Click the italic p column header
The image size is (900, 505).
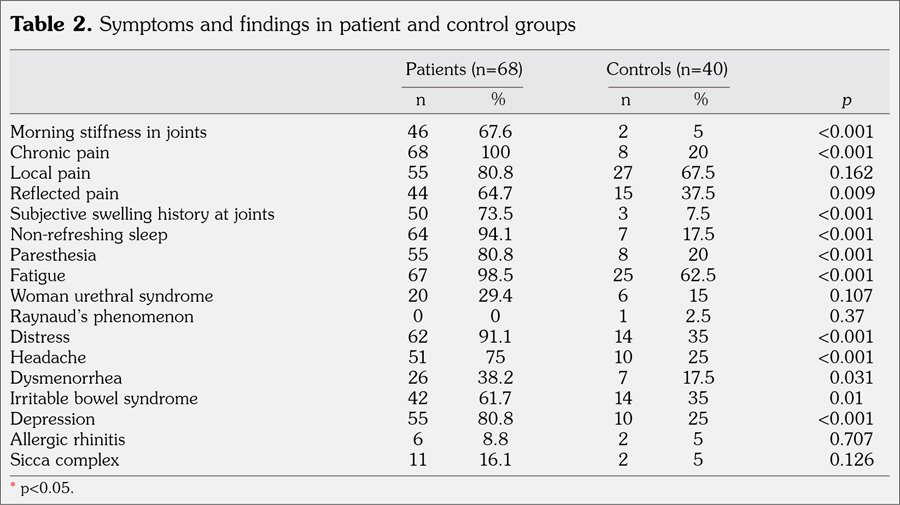(x=846, y=101)
